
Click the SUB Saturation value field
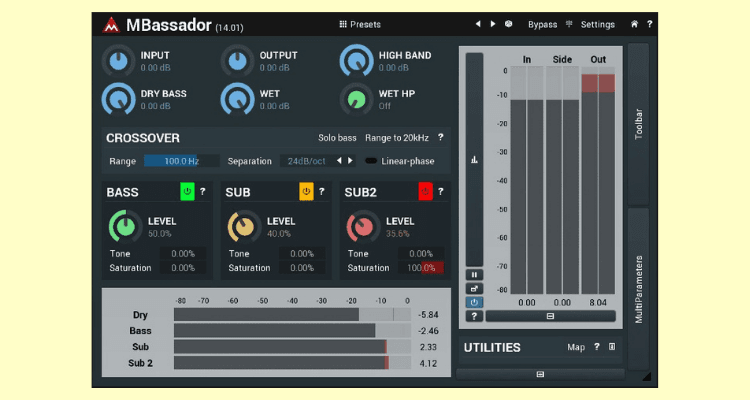tap(302, 268)
